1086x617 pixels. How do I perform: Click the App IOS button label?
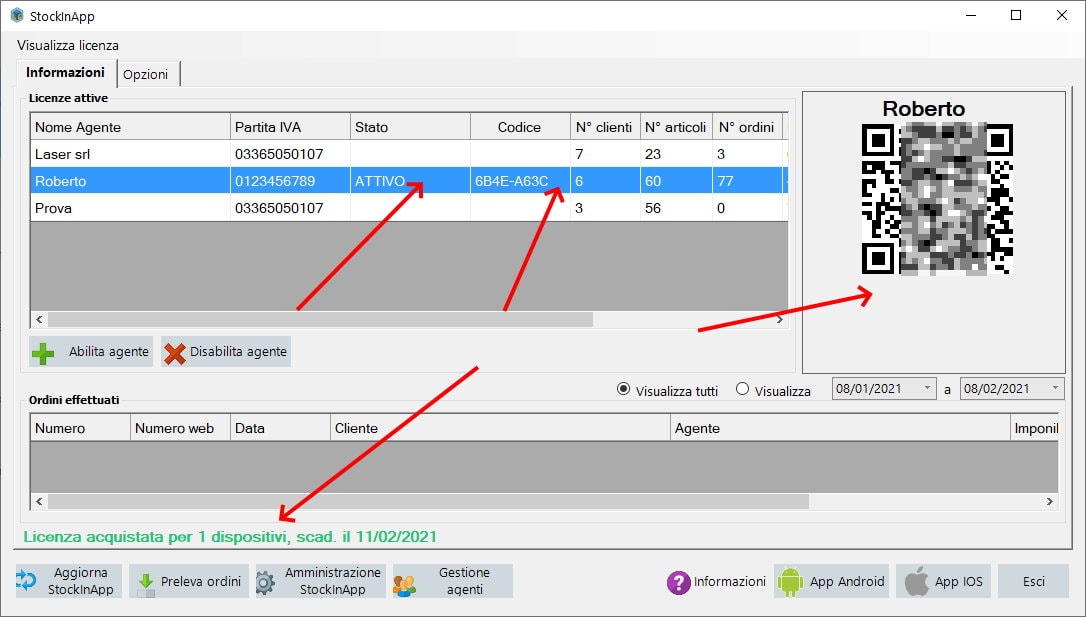coord(959,582)
